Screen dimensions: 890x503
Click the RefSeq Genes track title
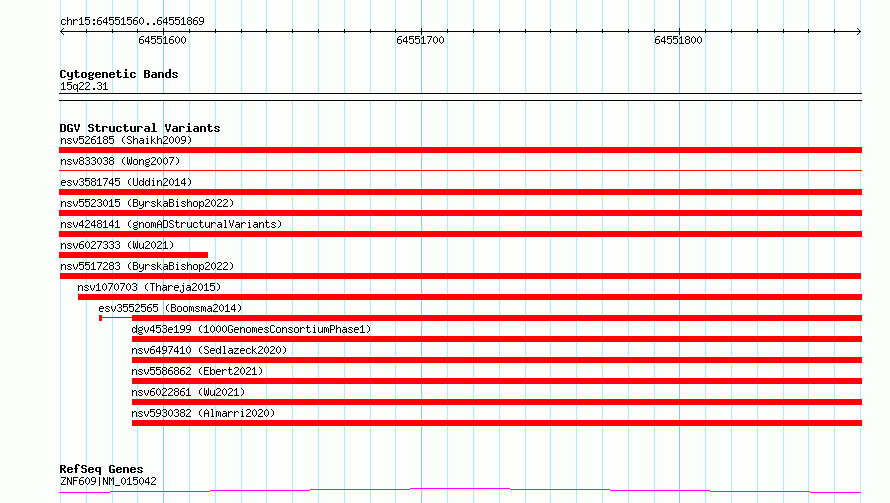pos(101,469)
